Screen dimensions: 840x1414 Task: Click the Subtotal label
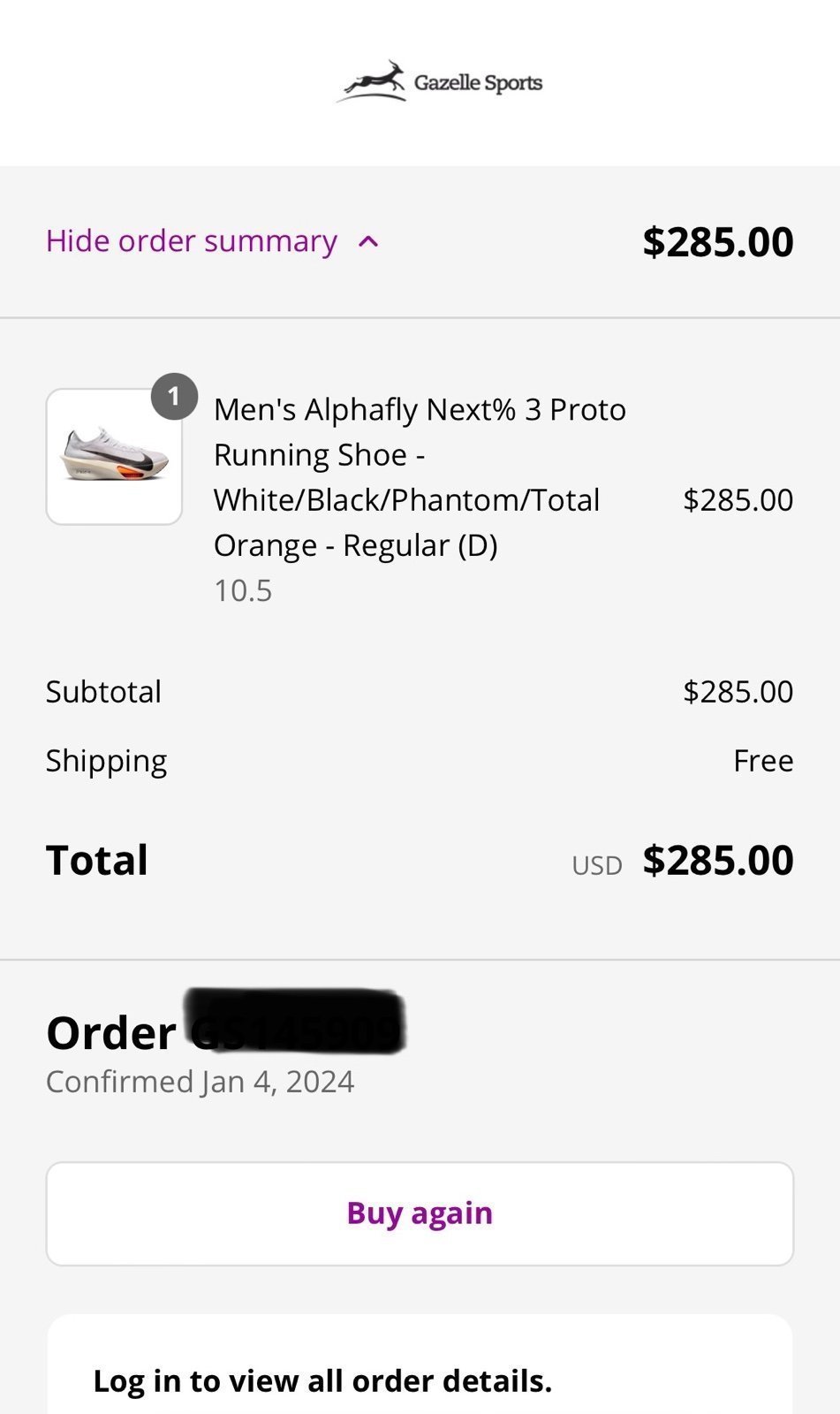coord(103,691)
